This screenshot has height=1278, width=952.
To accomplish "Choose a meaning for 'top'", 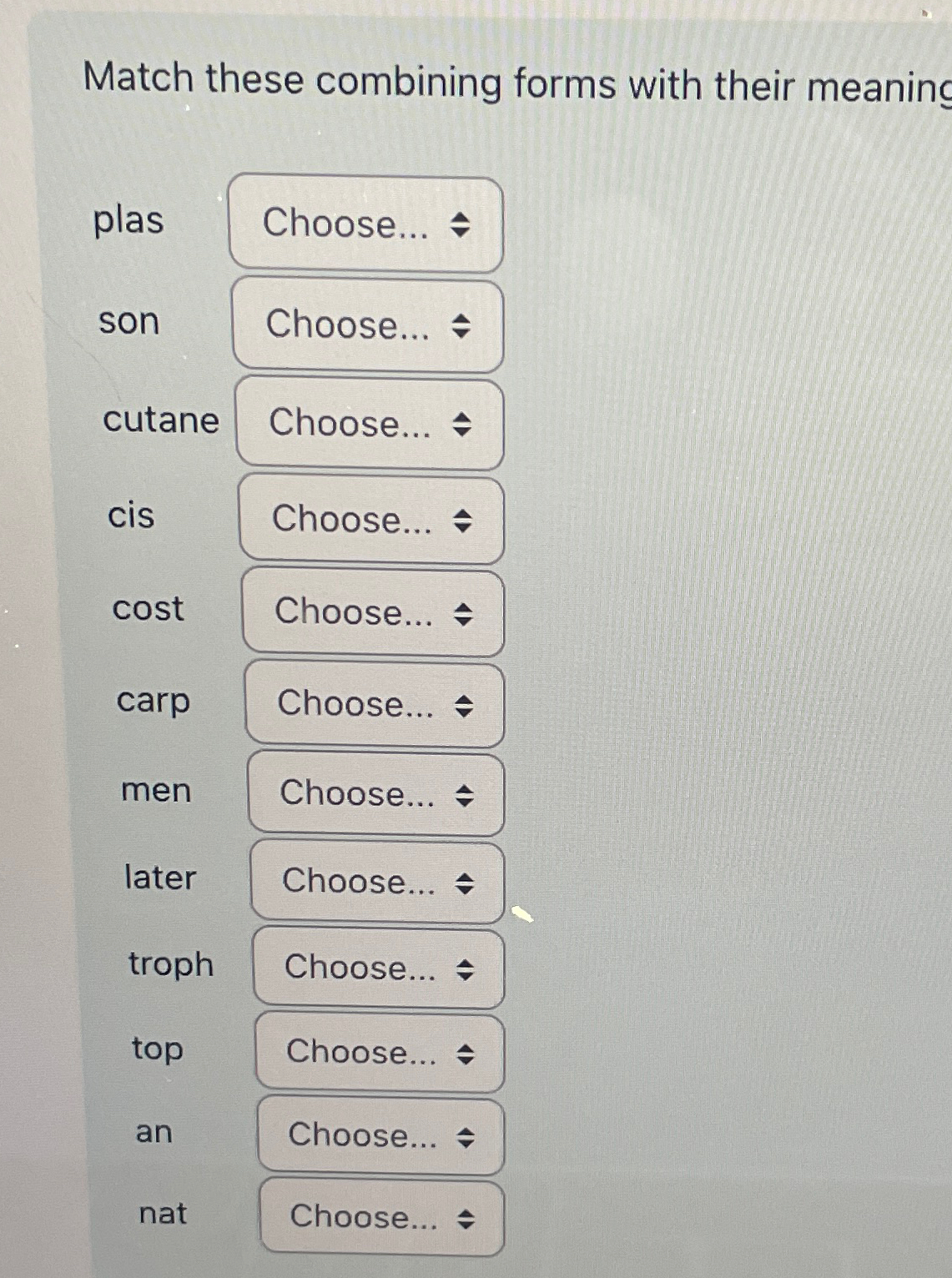I will [x=380, y=1052].
